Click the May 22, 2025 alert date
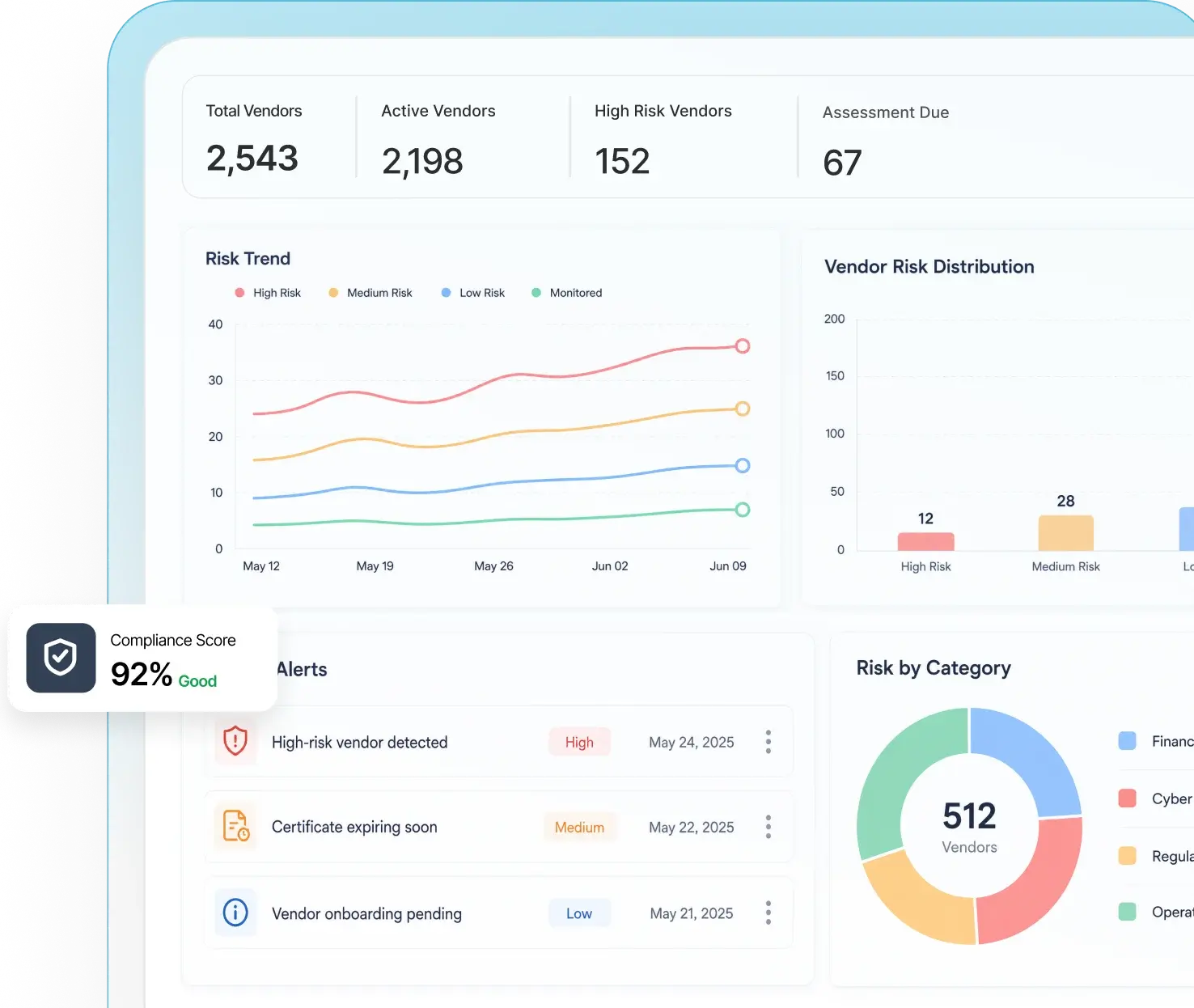The width and height of the screenshot is (1194, 1008). [x=692, y=827]
